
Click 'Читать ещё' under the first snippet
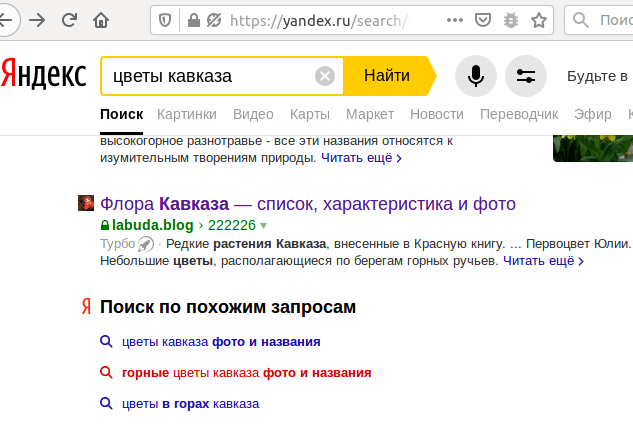(361, 158)
